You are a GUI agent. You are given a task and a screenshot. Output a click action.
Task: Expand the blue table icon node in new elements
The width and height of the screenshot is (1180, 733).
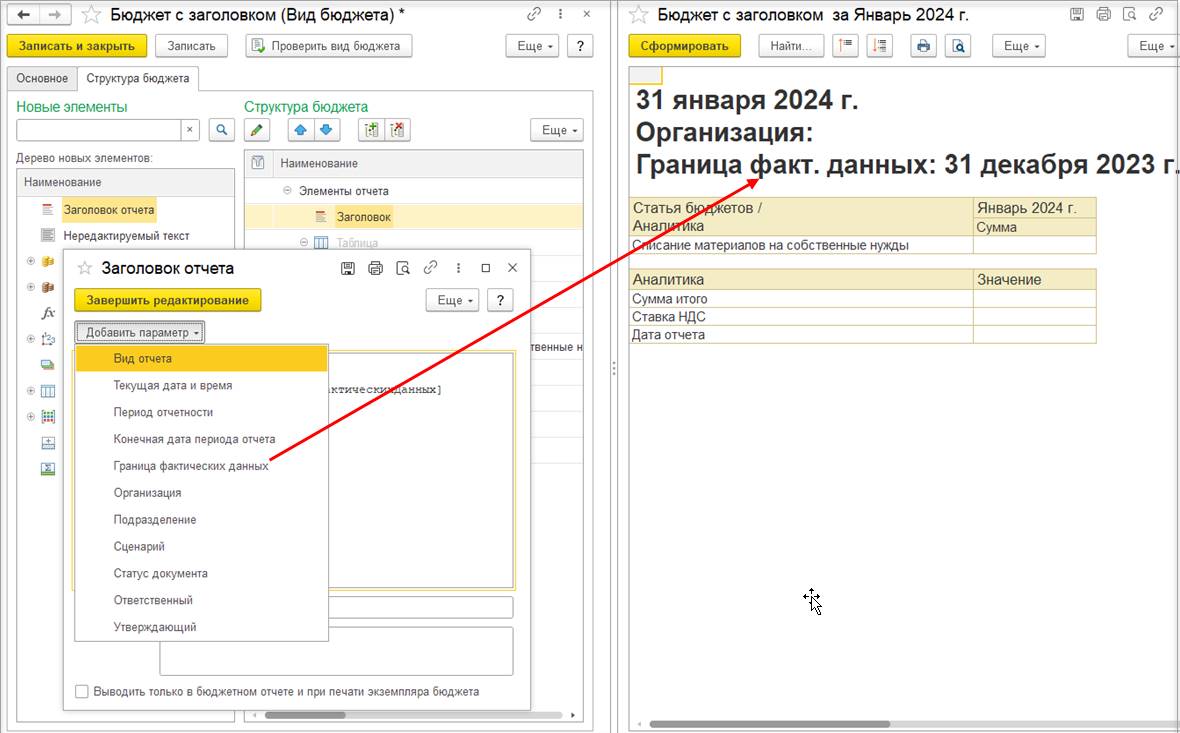pos(31,391)
